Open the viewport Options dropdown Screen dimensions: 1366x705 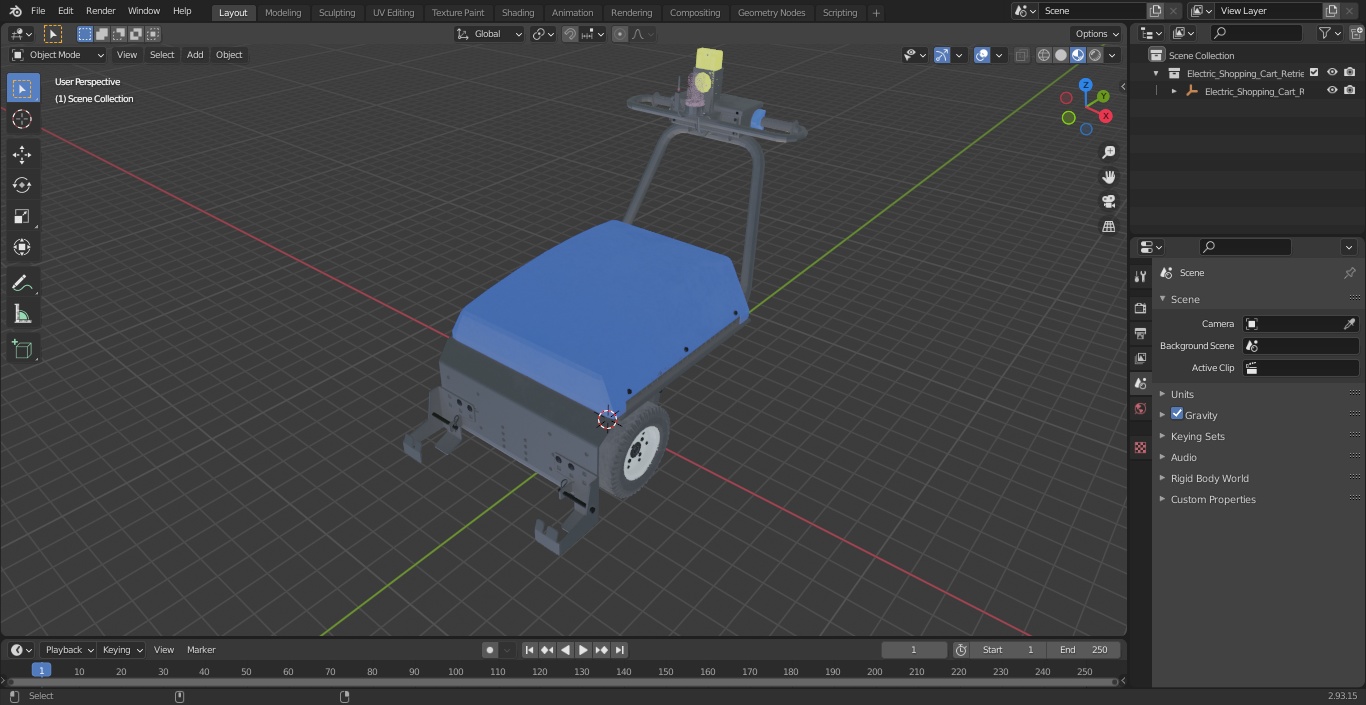tap(1097, 34)
